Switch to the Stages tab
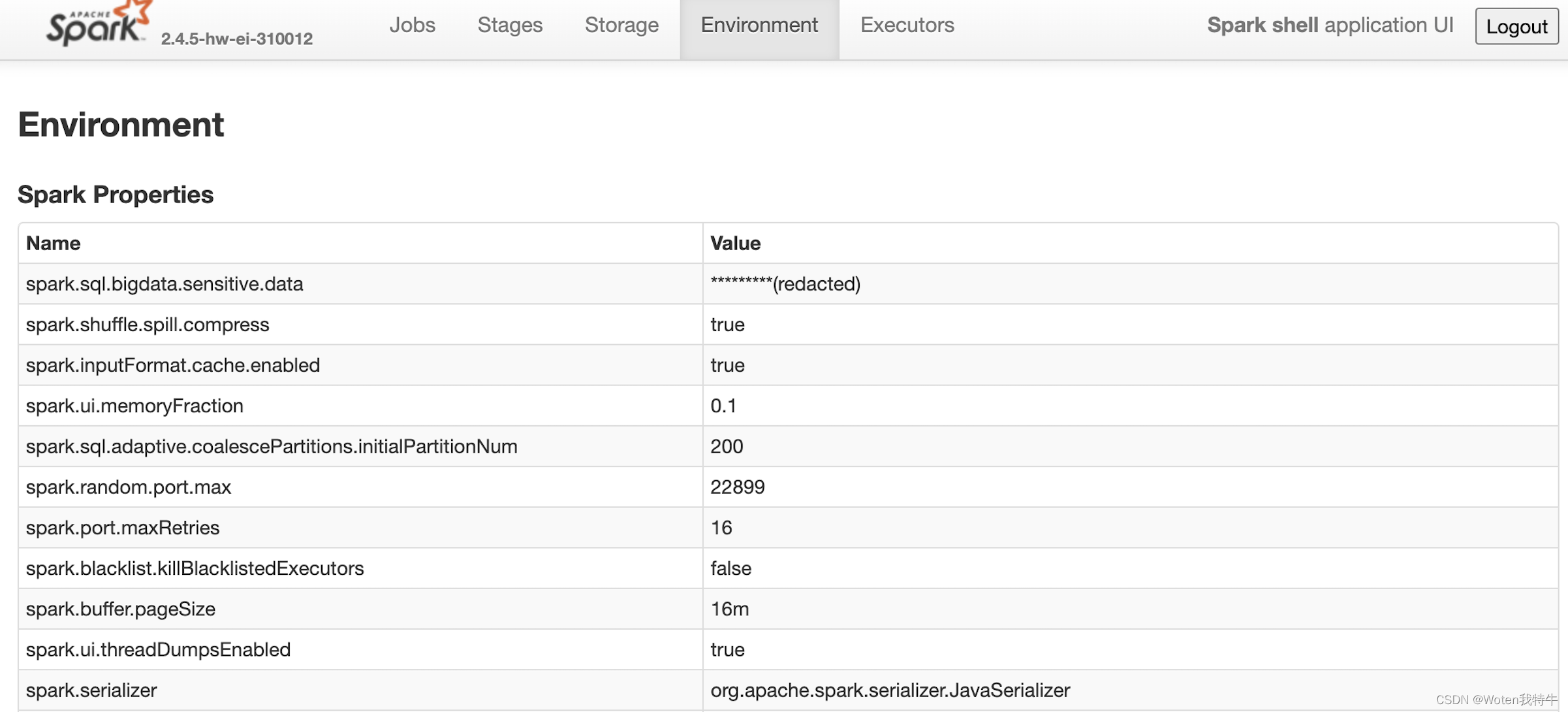1568x712 pixels. (510, 25)
